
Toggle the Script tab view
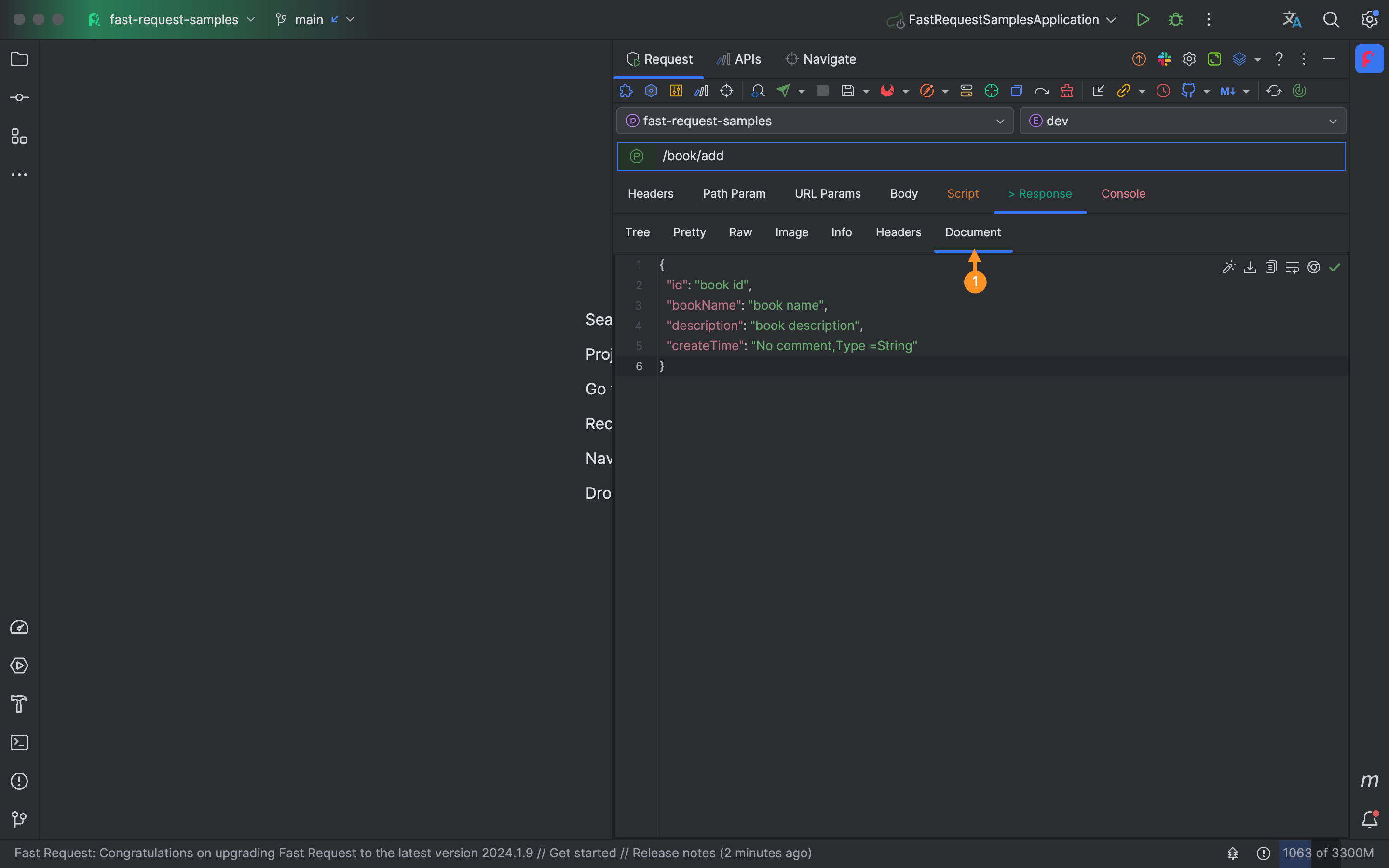coord(962,194)
